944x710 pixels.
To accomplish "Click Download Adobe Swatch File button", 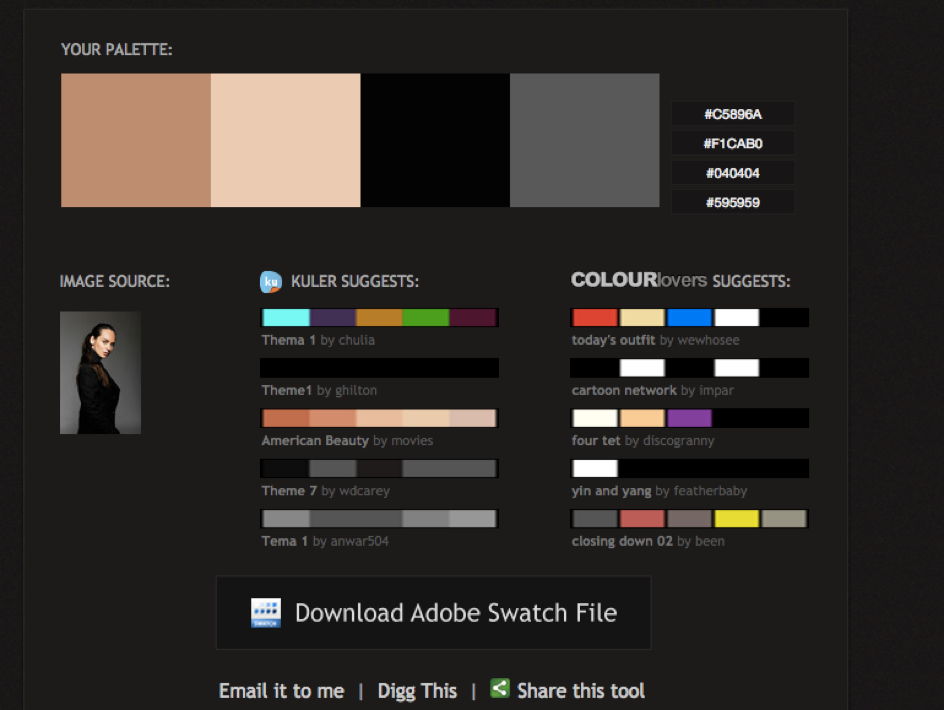I will (433, 613).
